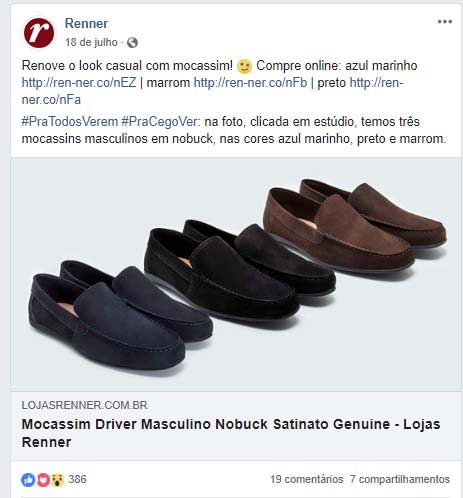Open Renner profile picture logo

point(38,33)
